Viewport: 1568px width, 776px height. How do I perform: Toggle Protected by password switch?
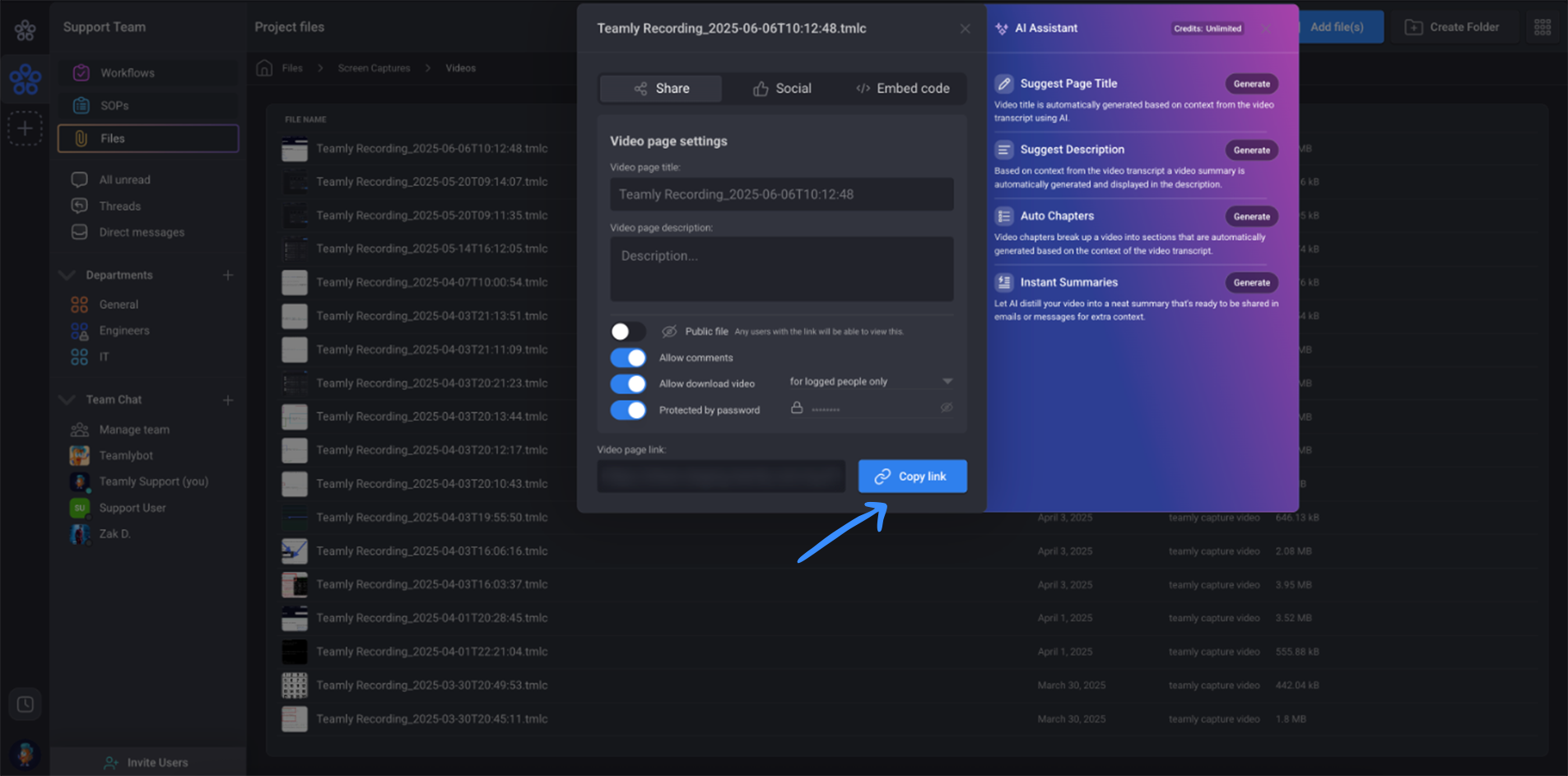pyautogui.click(x=628, y=410)
